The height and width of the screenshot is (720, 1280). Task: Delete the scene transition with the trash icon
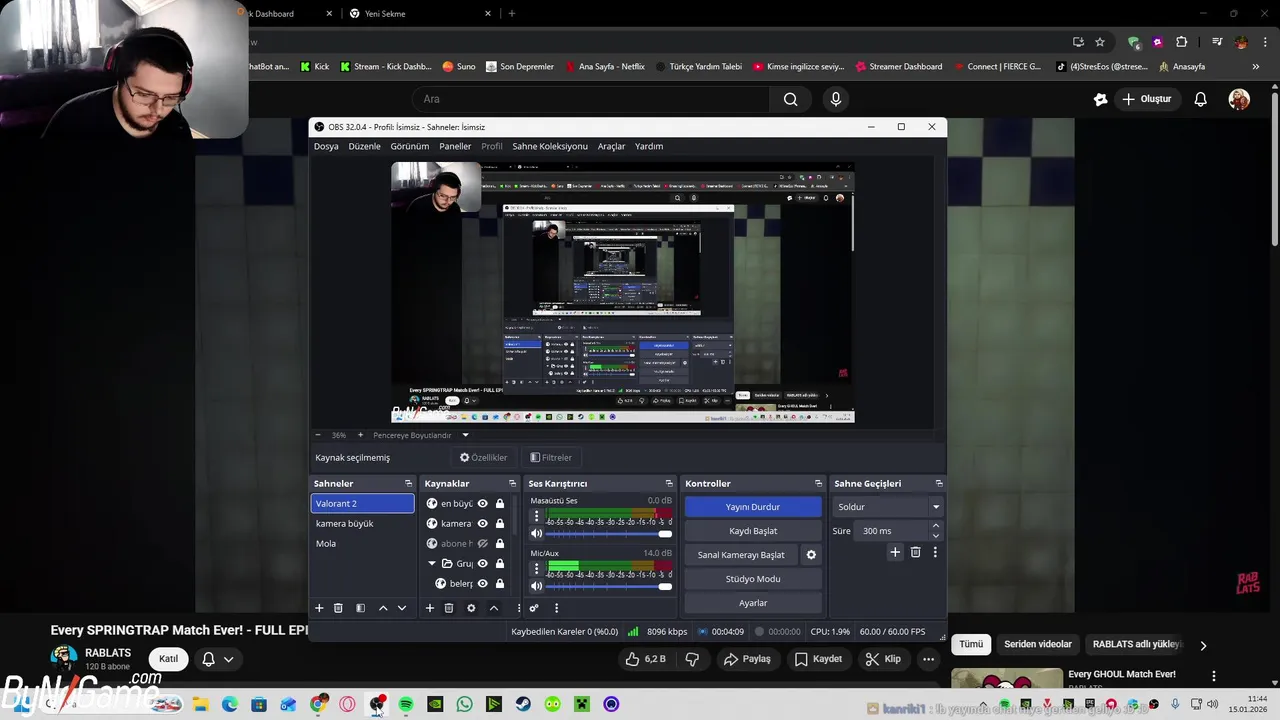tap(915, 552)
